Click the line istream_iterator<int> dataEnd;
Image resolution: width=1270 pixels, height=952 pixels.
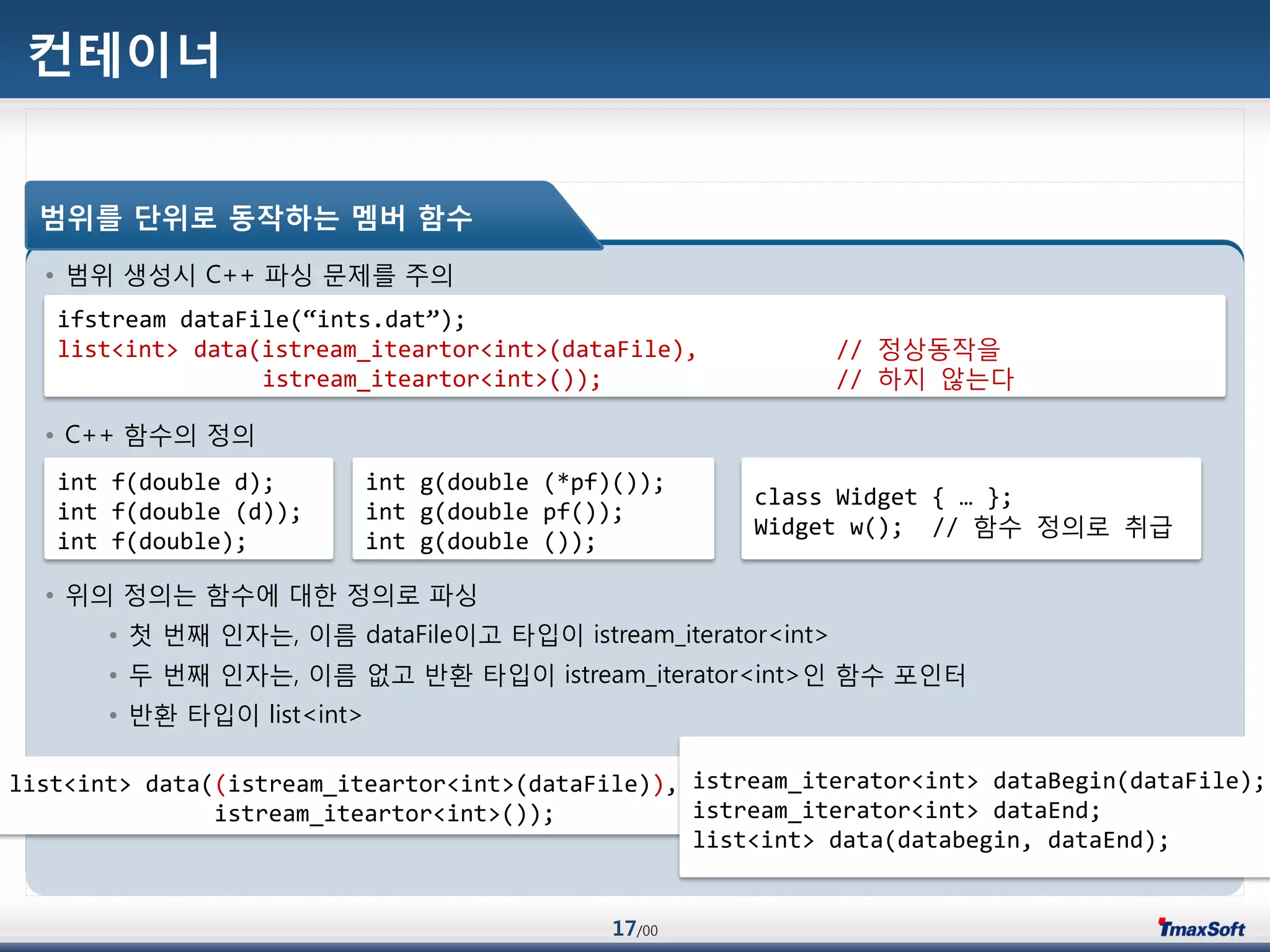[x=897, y=811]
